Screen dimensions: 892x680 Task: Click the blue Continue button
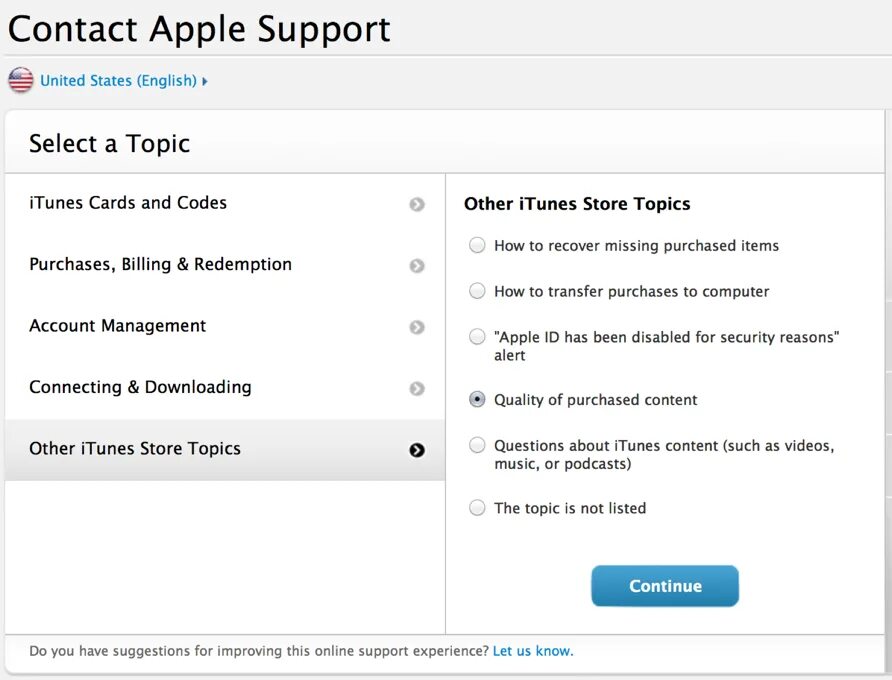[x=665, y=586]
